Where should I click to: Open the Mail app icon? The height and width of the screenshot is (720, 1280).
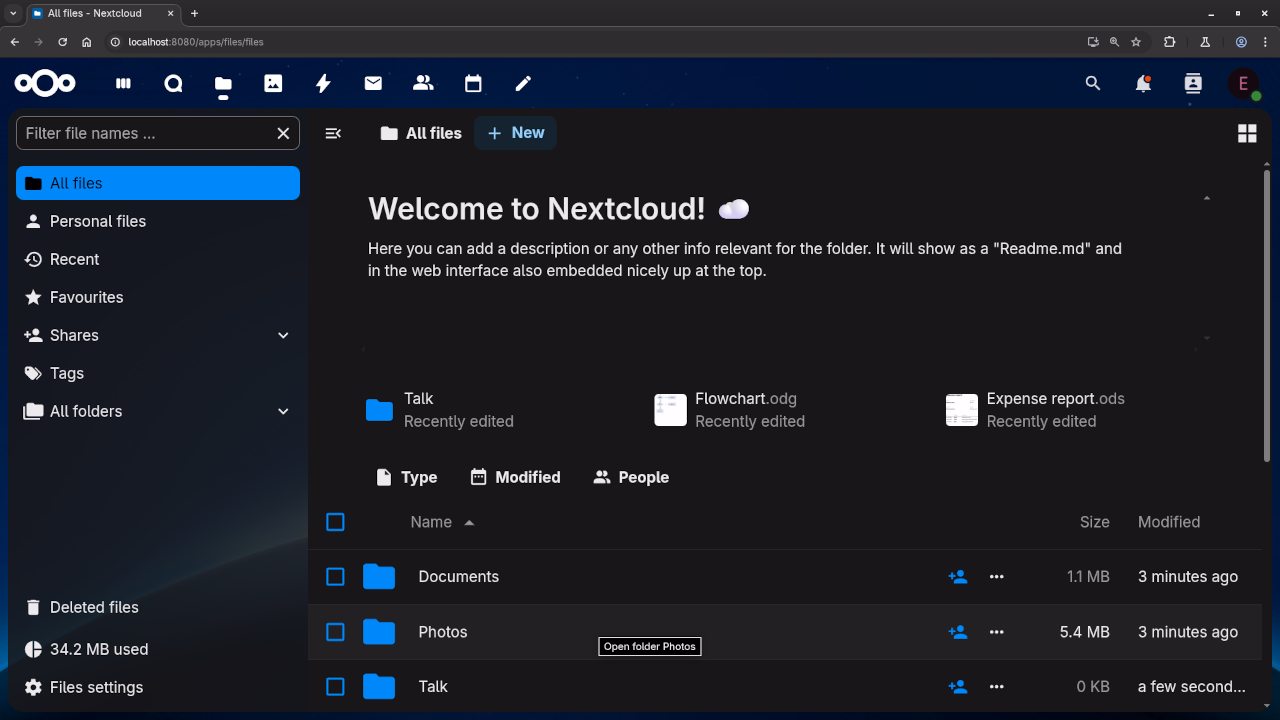click(373, 84)
